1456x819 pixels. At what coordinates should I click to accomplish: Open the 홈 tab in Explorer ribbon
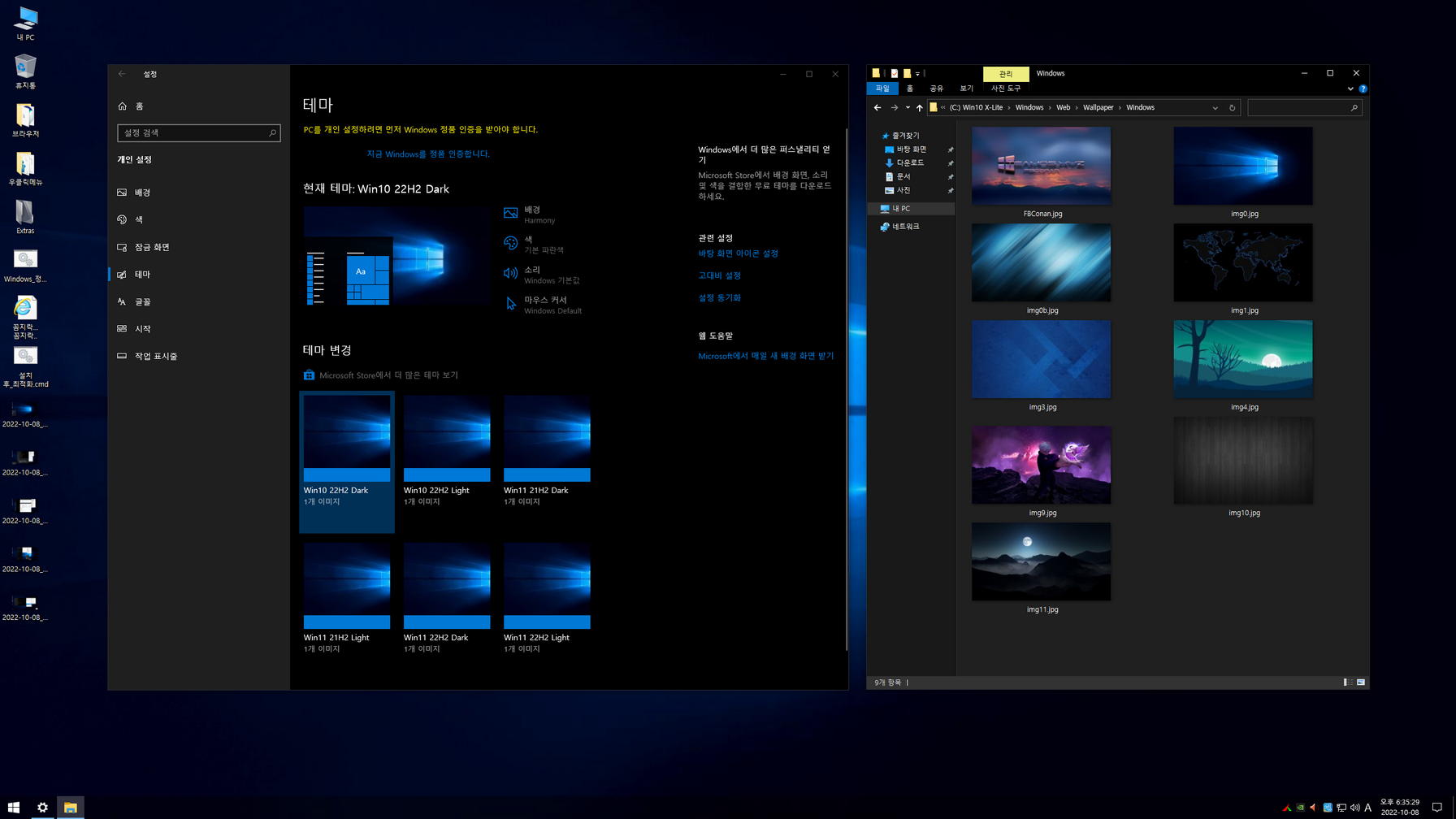[x=910, y=89]
